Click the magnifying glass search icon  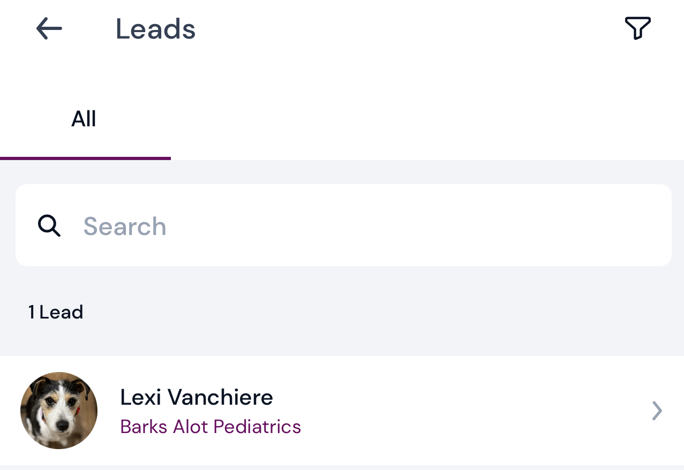[x=49, y=226]
